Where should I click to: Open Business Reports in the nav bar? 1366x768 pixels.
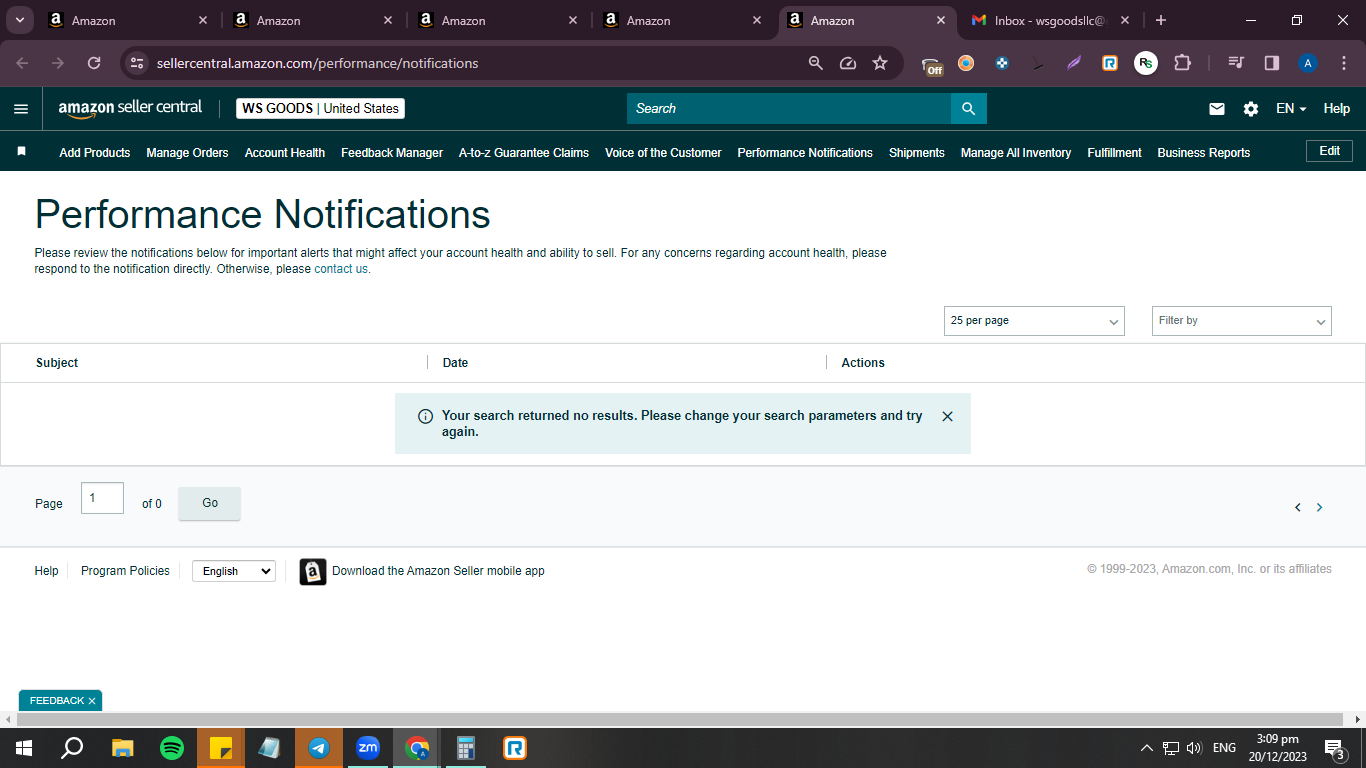pyautogui.click(x=1204, y=153)
